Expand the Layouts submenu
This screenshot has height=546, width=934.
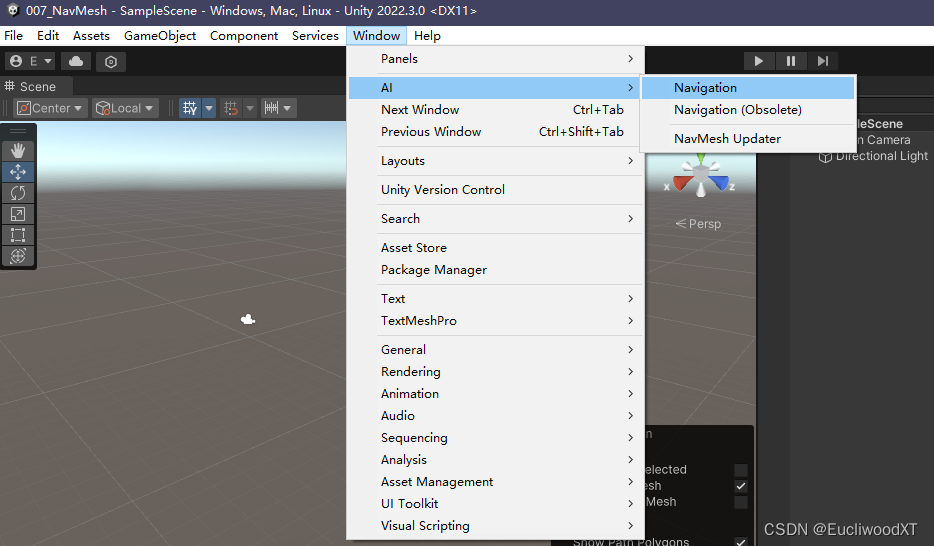click(x=496, y=161)
